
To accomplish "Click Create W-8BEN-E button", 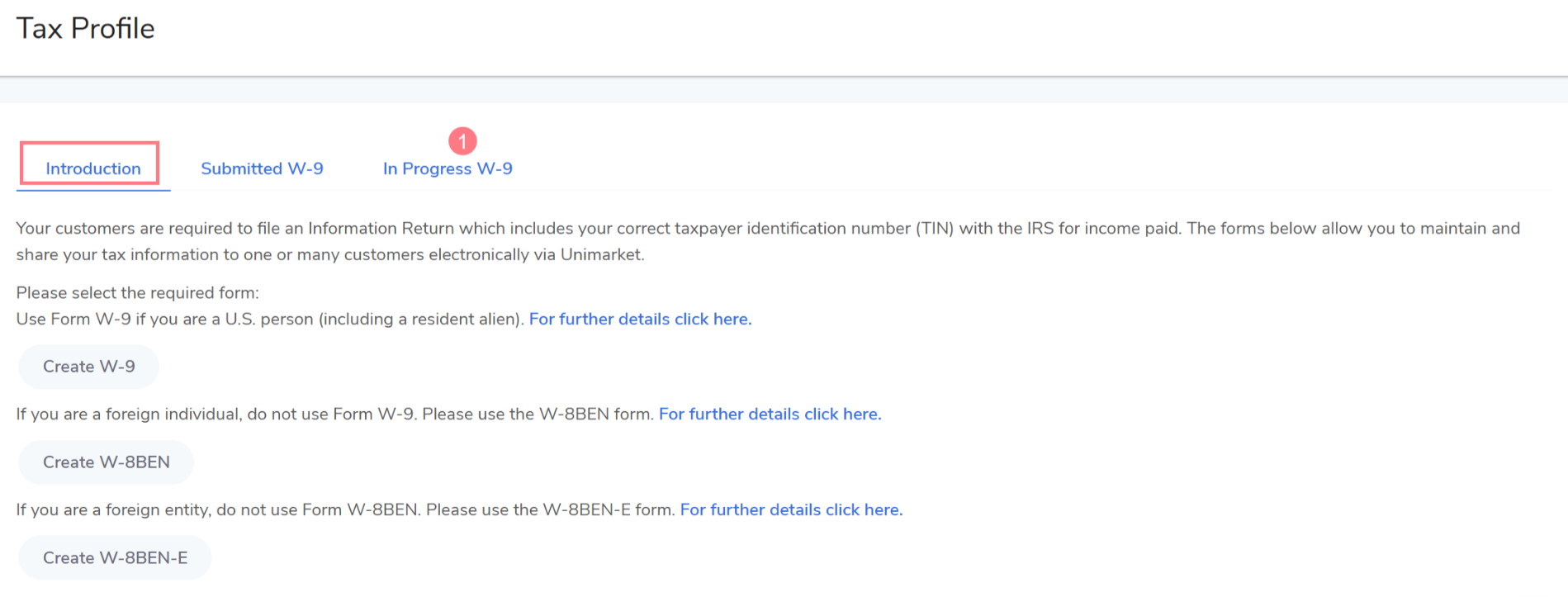I will [115, 558].
